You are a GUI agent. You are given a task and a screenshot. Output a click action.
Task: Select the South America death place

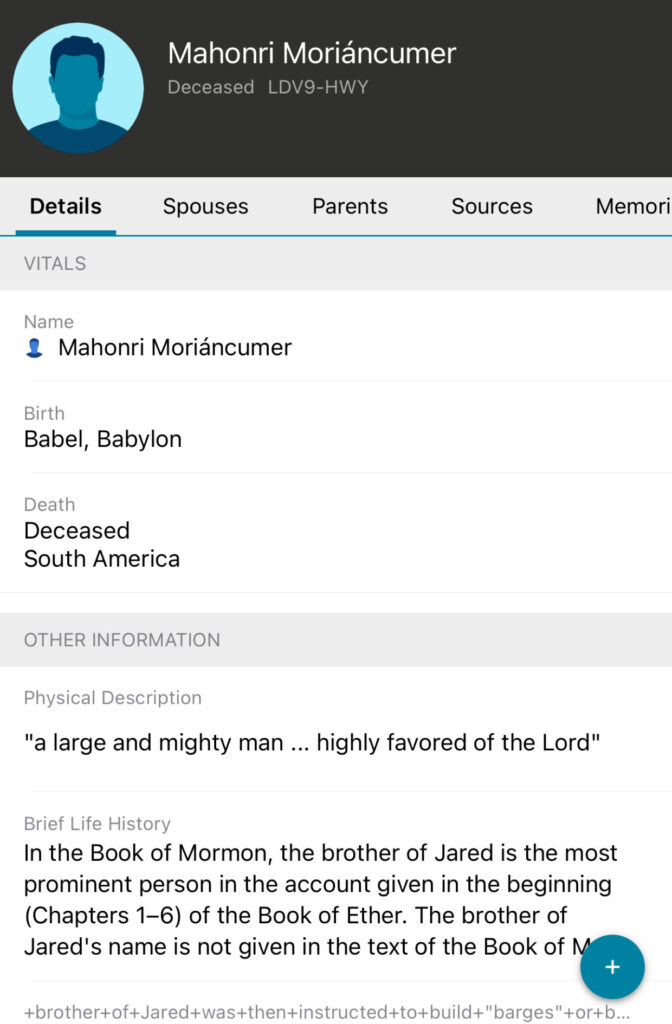(102, 558)
